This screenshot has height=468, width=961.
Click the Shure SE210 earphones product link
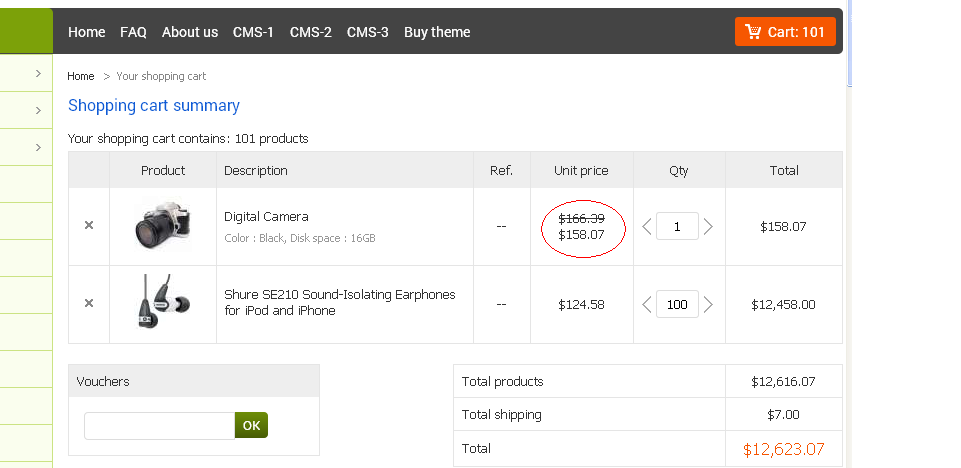coord(340,302)
